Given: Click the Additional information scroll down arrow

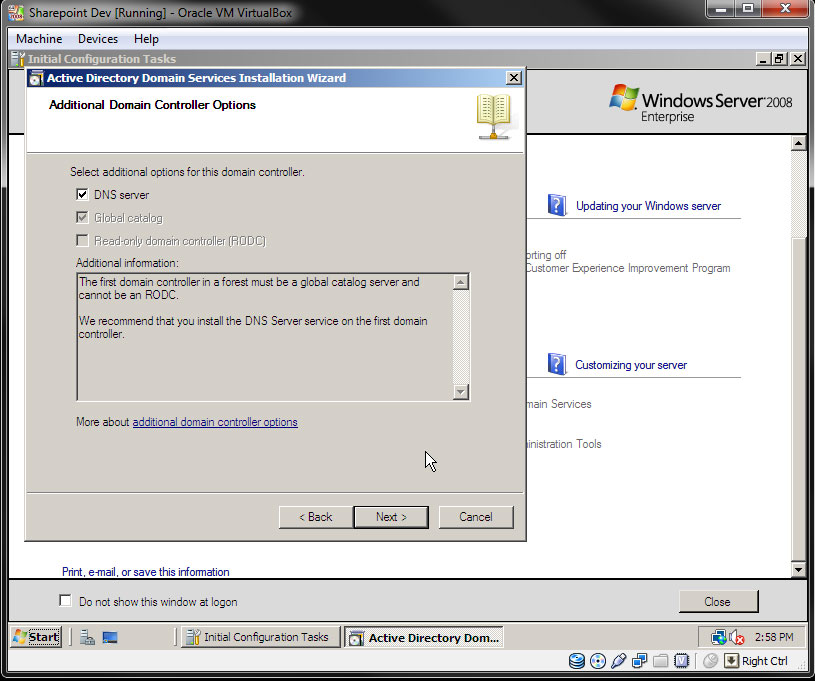Looking at the screenshot, I should [x=461, y=391].
